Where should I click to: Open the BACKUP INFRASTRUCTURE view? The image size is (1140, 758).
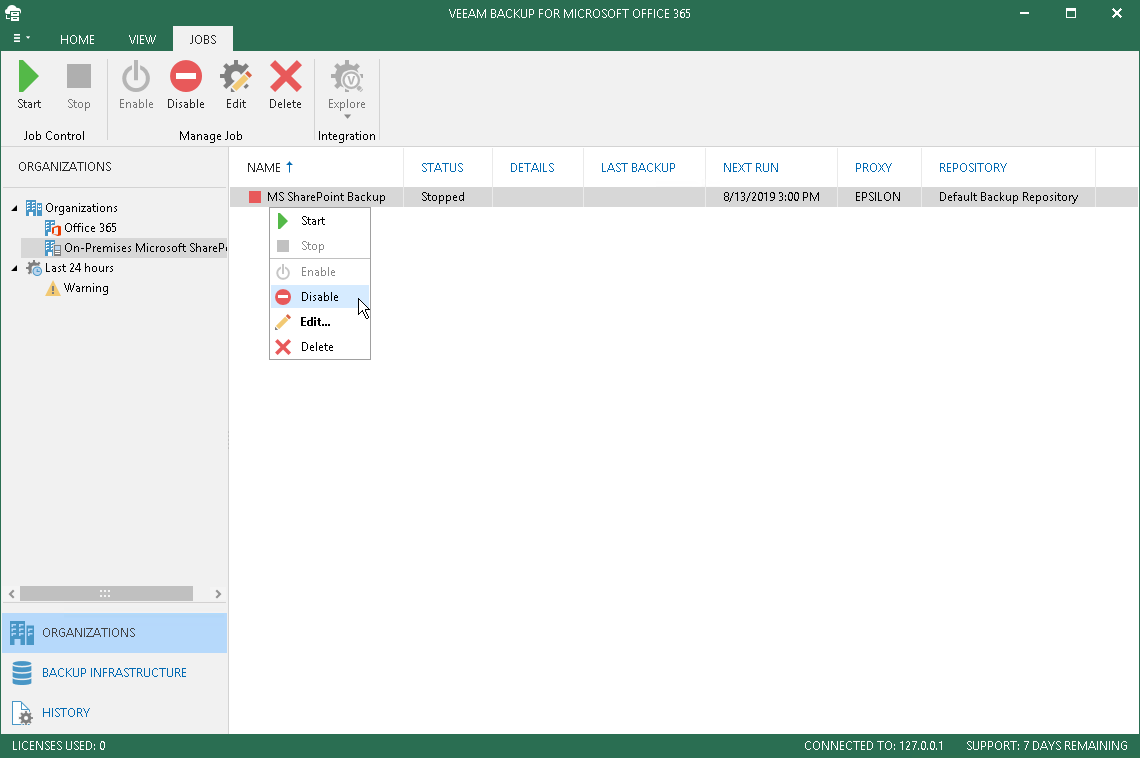pyautogui.click(x=115, y=673)
